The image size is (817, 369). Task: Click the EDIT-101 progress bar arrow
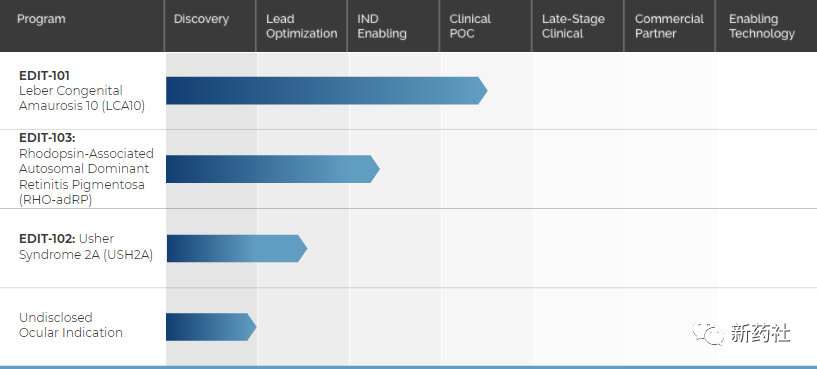(327, 91)
